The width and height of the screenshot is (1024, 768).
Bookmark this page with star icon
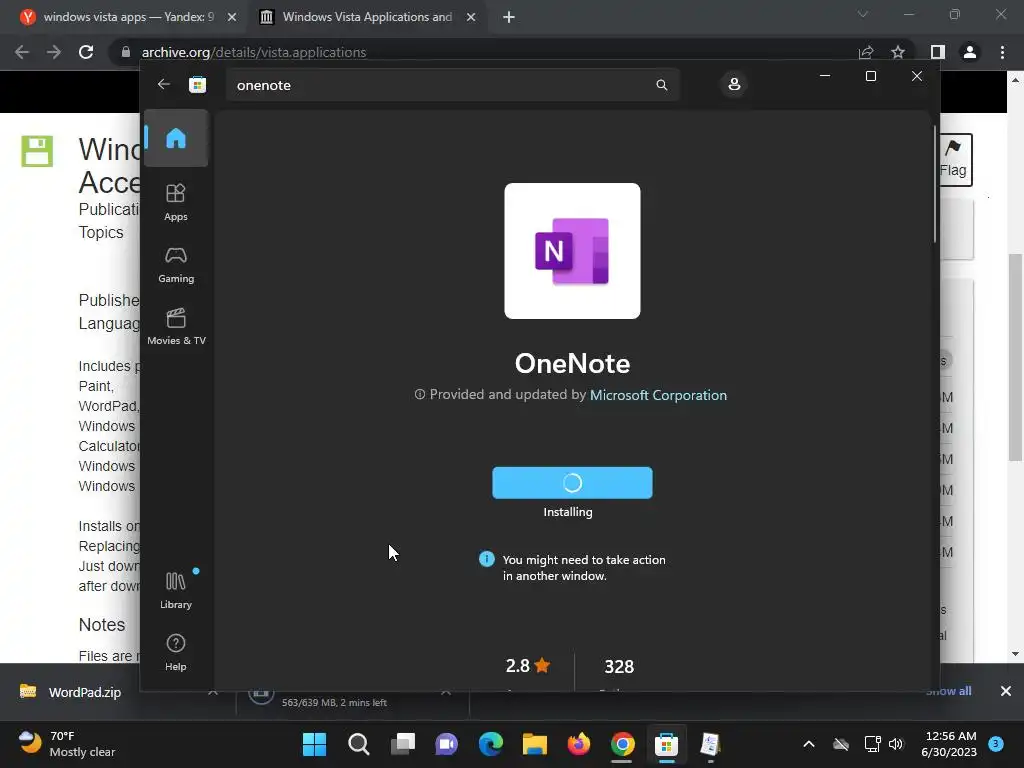coord(898,52)
